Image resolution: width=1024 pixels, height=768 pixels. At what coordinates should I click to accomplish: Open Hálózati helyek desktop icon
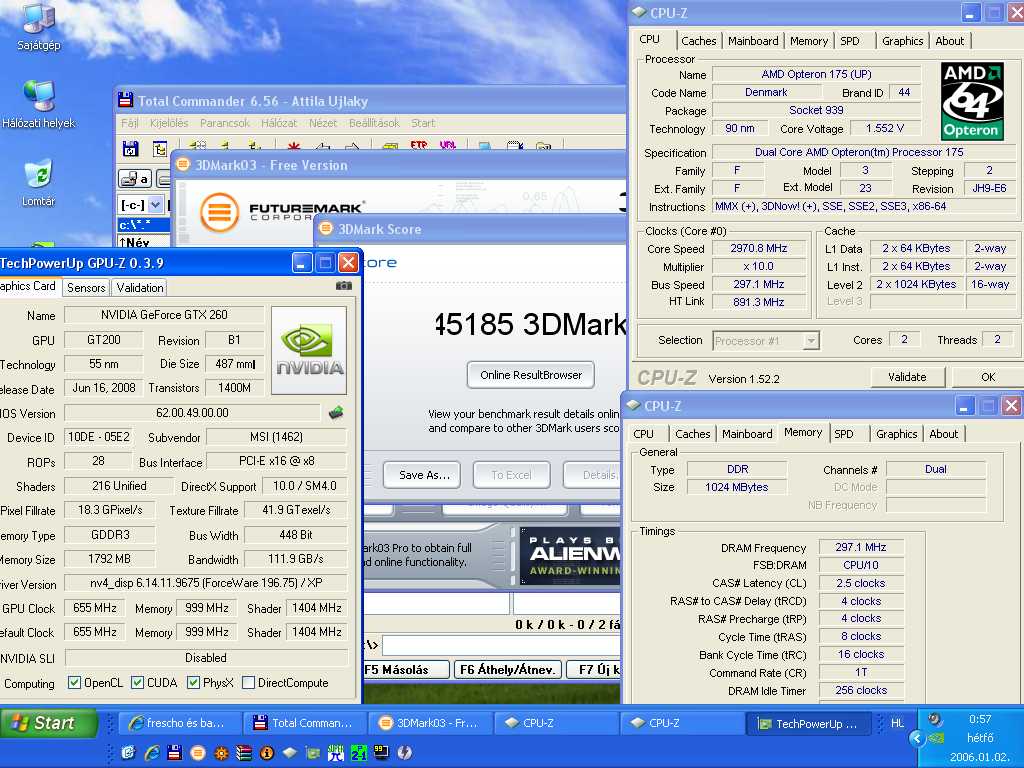click(x=39, y=104)
